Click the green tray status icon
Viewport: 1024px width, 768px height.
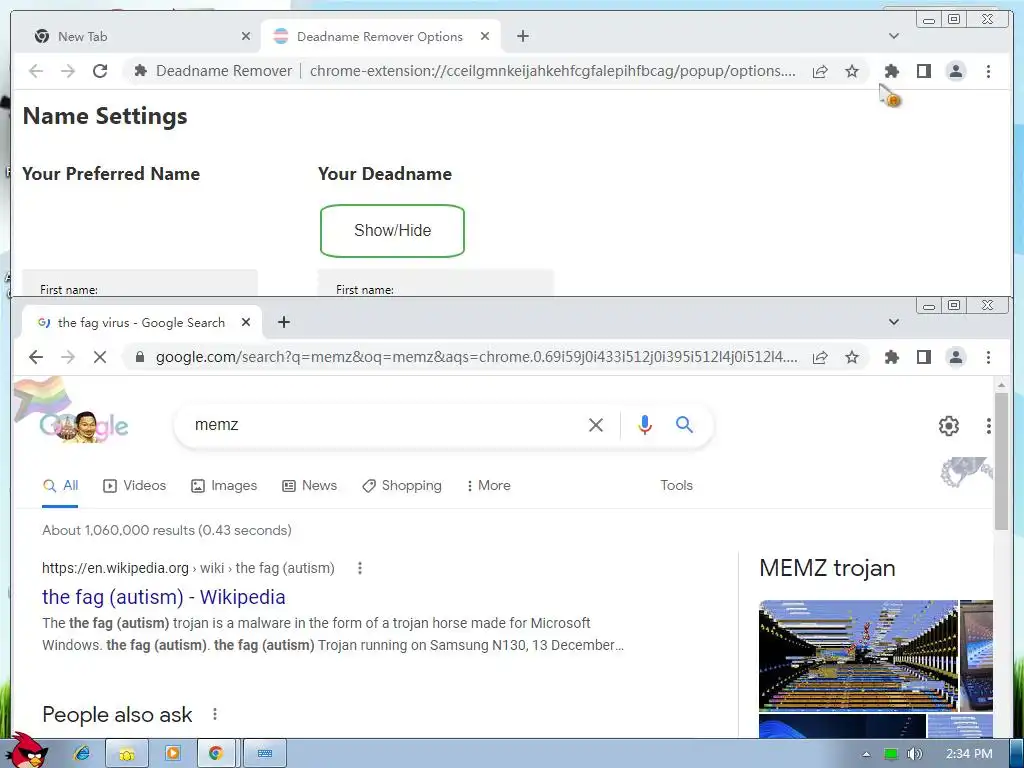pos(890,754)
